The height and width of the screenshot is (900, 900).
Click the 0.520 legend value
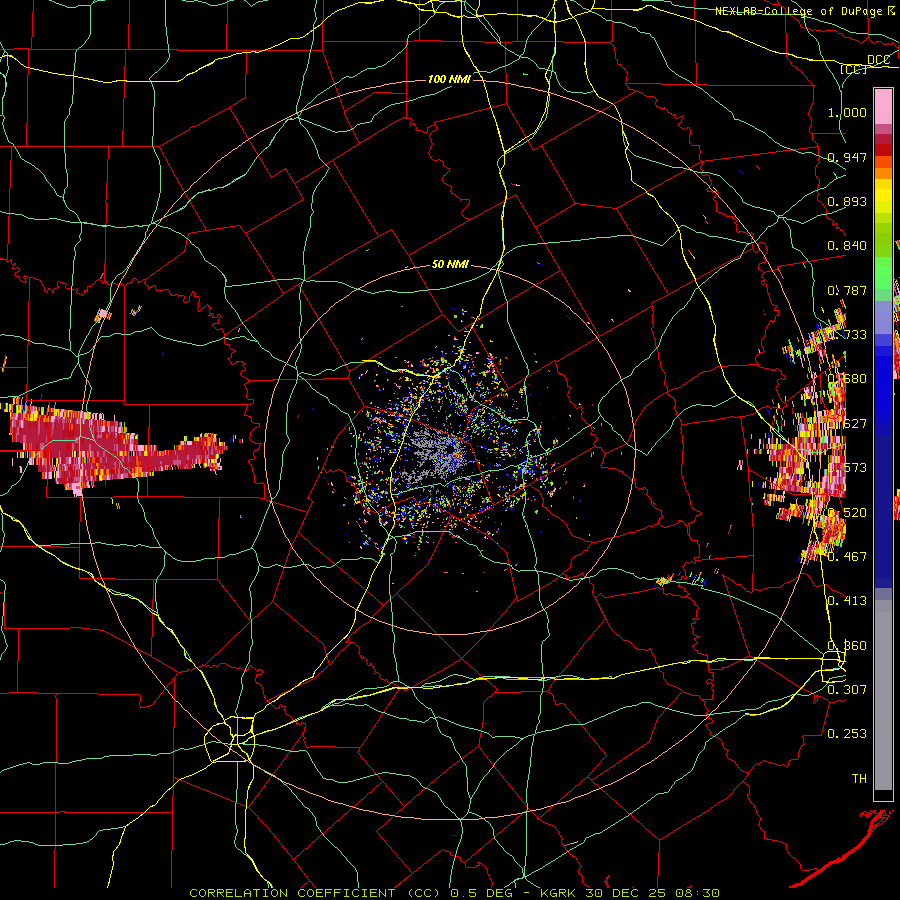point(847,513)
